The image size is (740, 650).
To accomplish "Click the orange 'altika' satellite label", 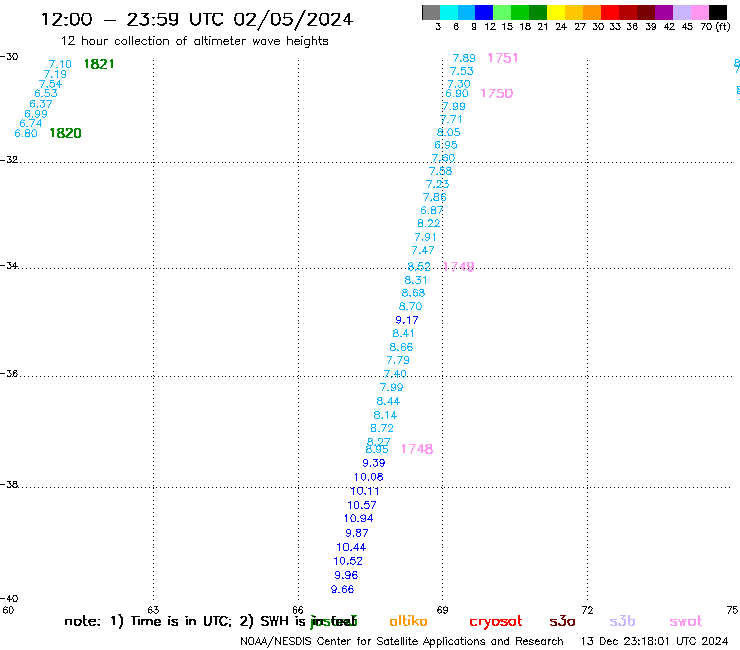I will point(408,621).
